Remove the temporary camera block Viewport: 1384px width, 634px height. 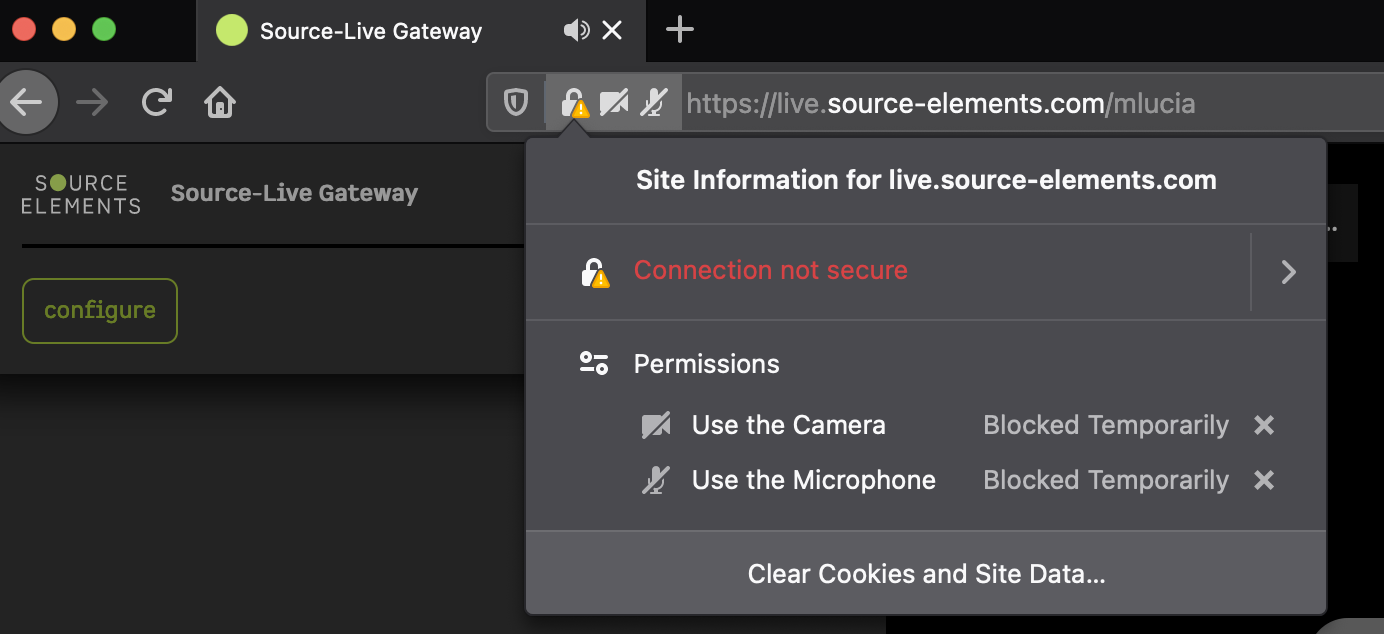pos(1264,425)
